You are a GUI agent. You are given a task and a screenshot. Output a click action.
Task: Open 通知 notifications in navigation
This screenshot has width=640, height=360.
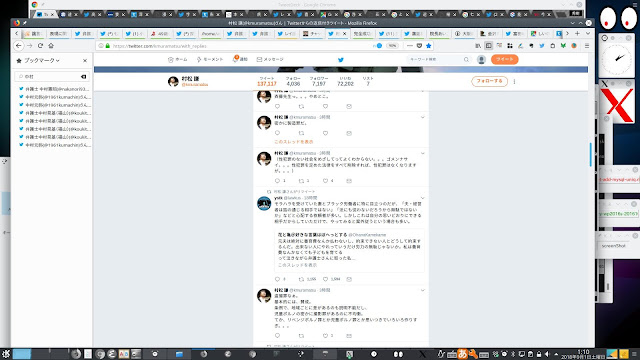(x=240, y=60)
